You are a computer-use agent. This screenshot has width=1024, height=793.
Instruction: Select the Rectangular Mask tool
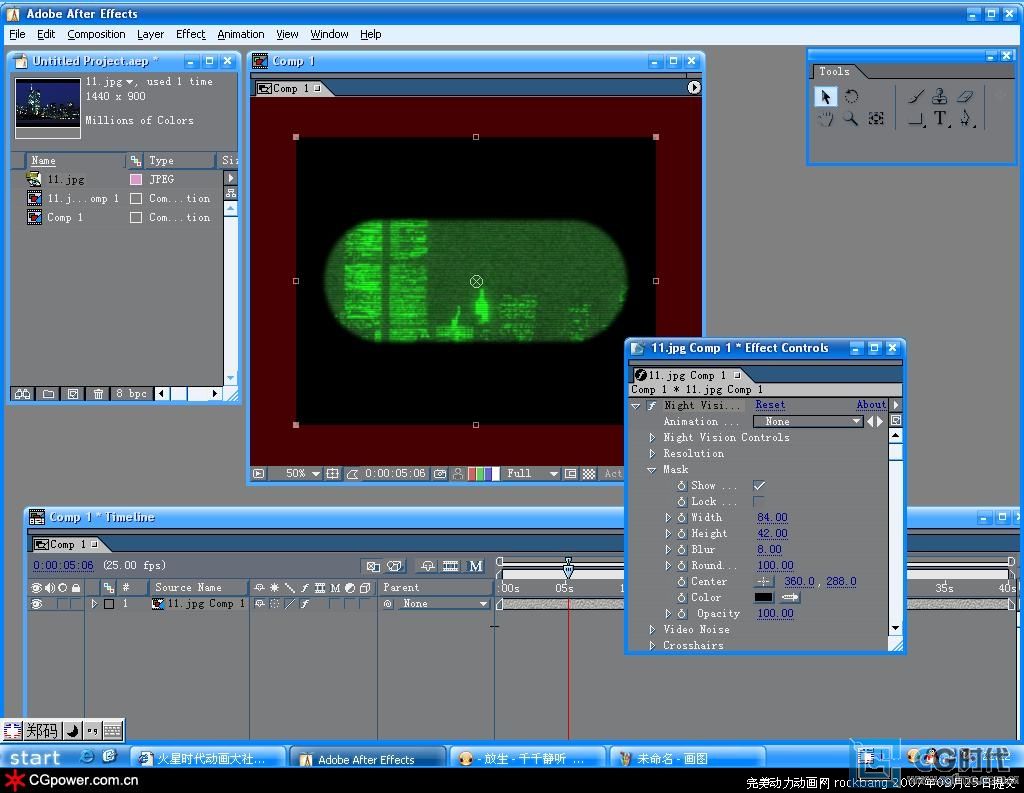(916, 119)
